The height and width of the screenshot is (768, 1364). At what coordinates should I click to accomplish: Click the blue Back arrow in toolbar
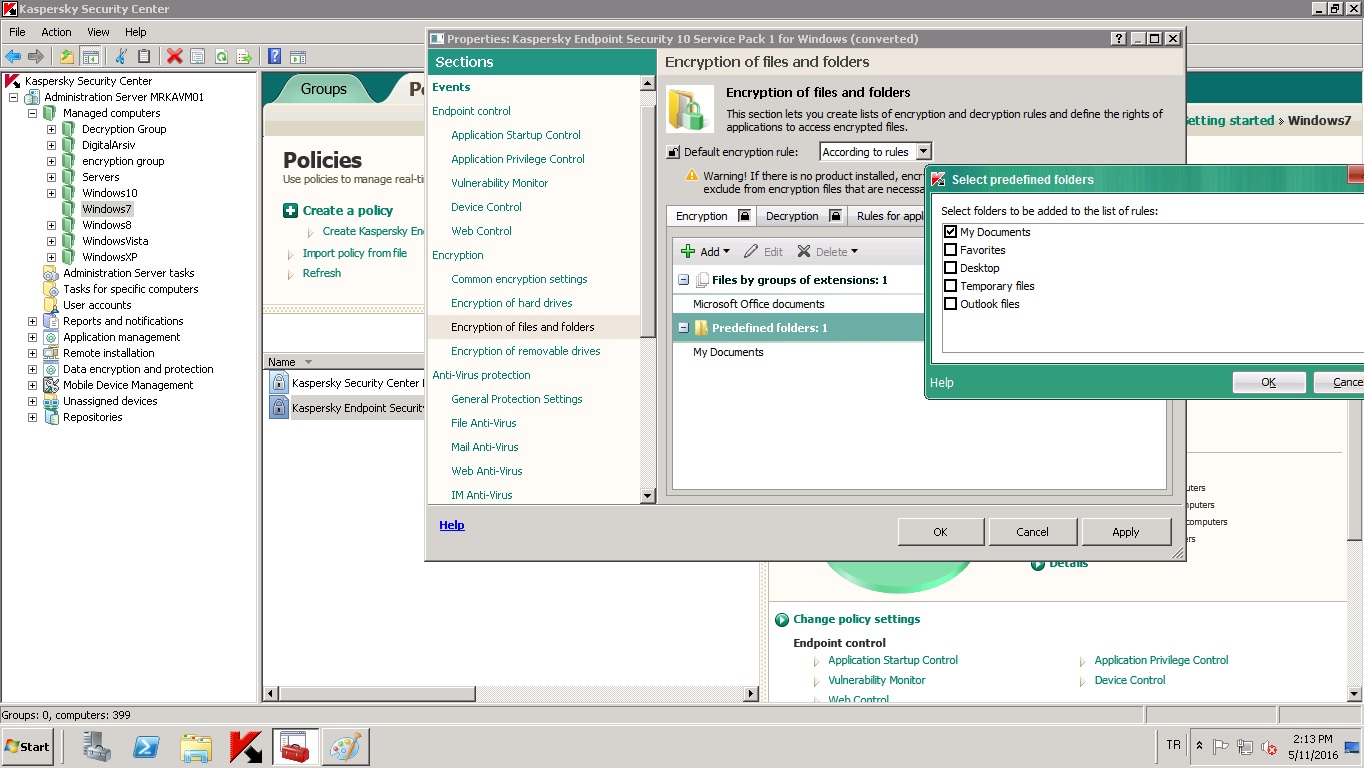13,56
